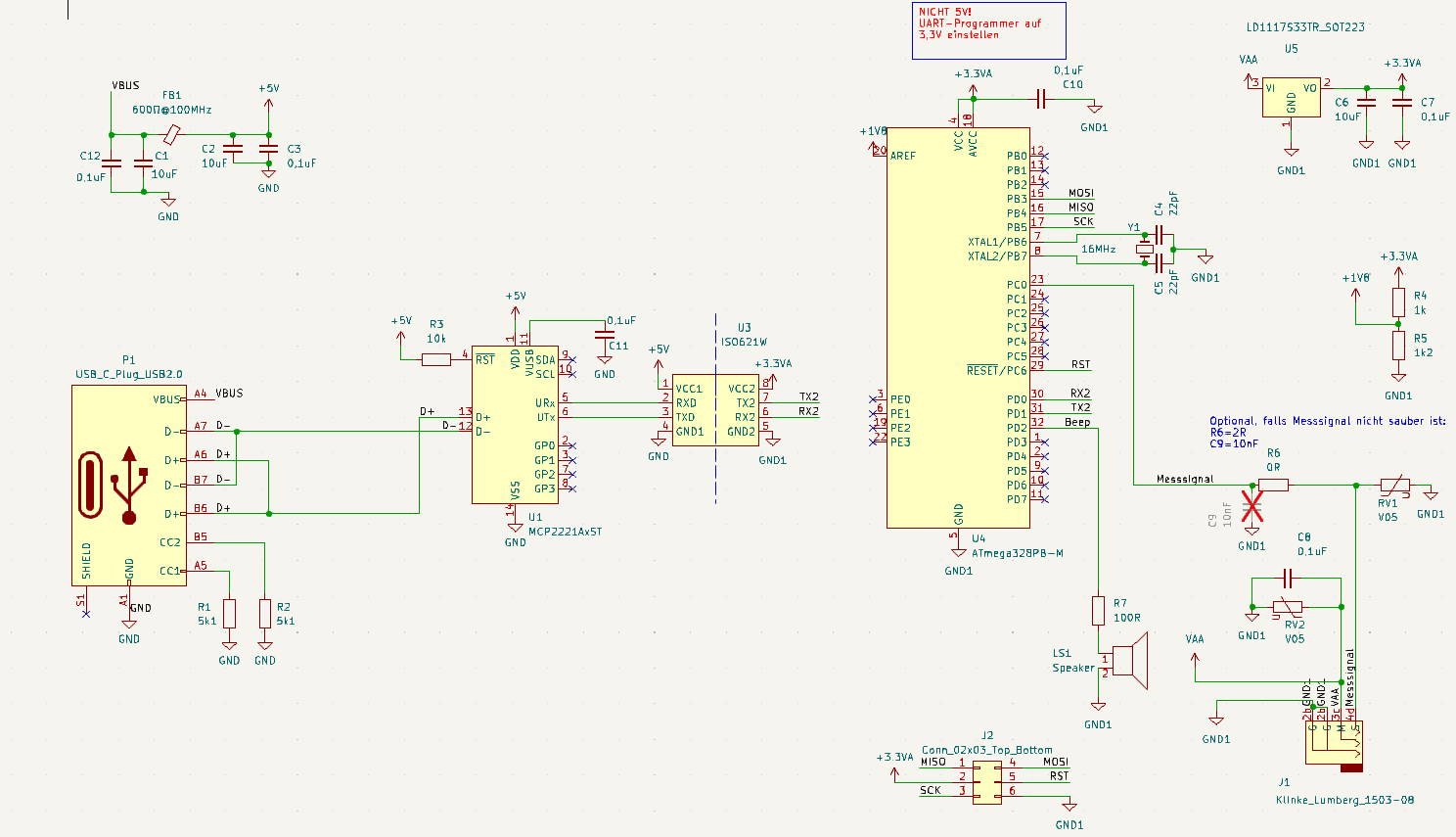Click the varistor RV1 symbol
Image resolution: width=1456 pixels, height=837 pixels.
point(1394,485)
